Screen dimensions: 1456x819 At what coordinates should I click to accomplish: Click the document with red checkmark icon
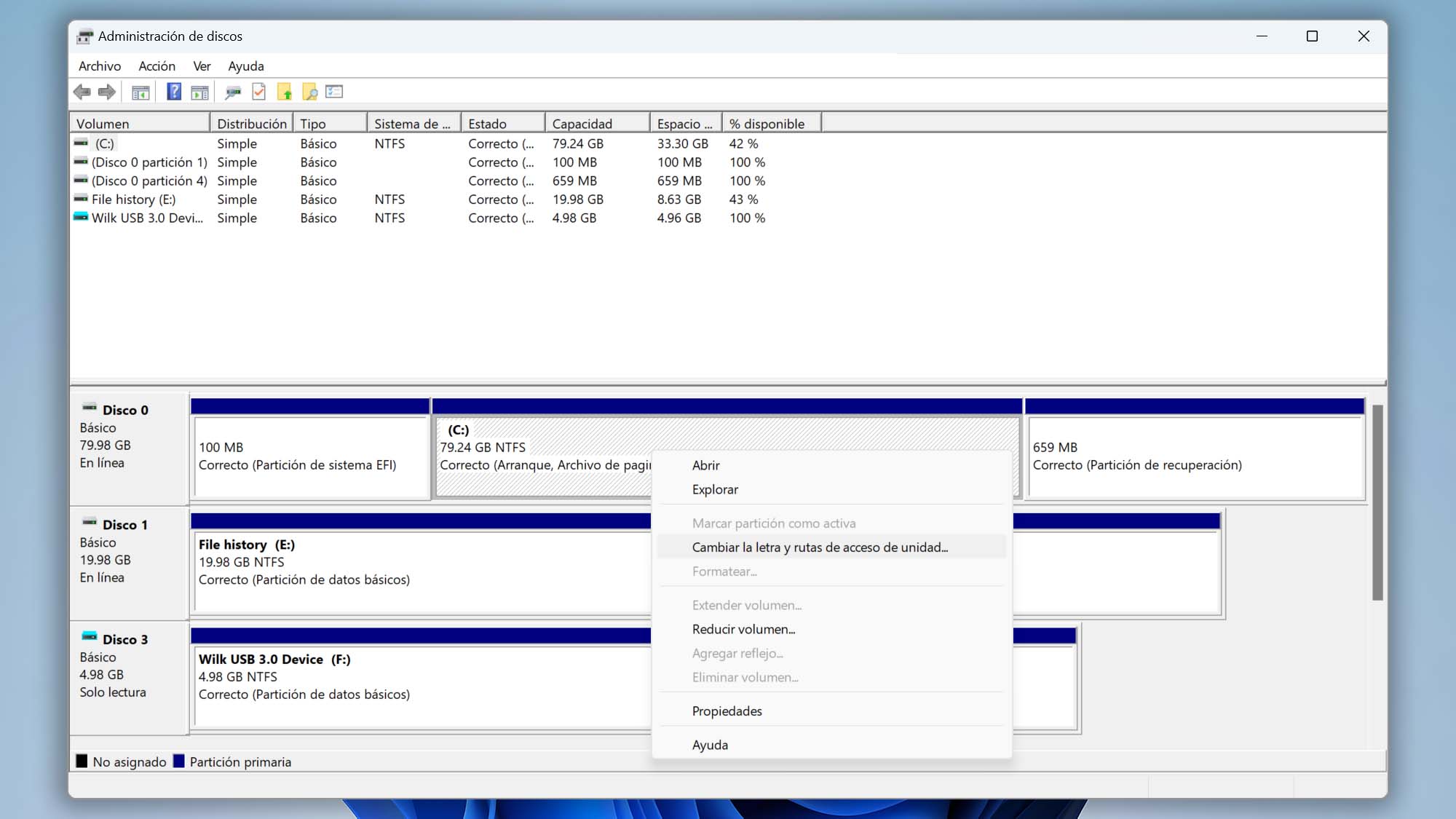(259, 92)
